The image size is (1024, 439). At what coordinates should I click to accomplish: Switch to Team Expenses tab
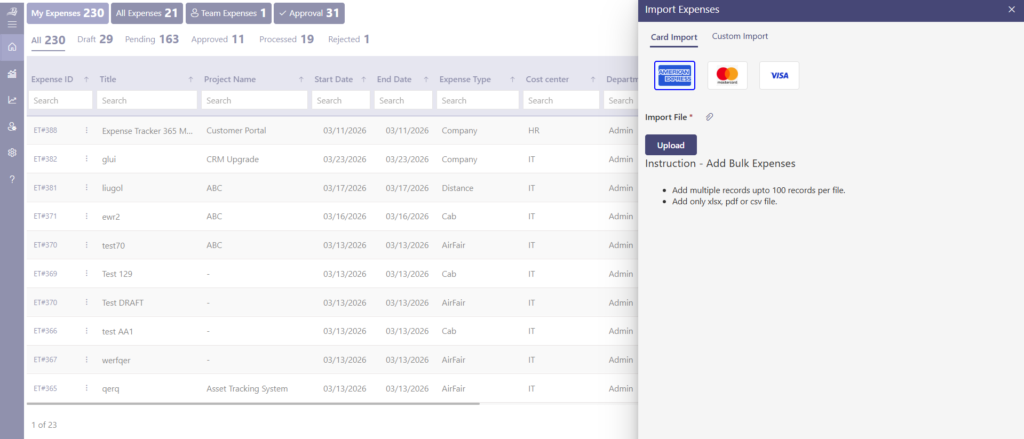(x=229, y=13)
